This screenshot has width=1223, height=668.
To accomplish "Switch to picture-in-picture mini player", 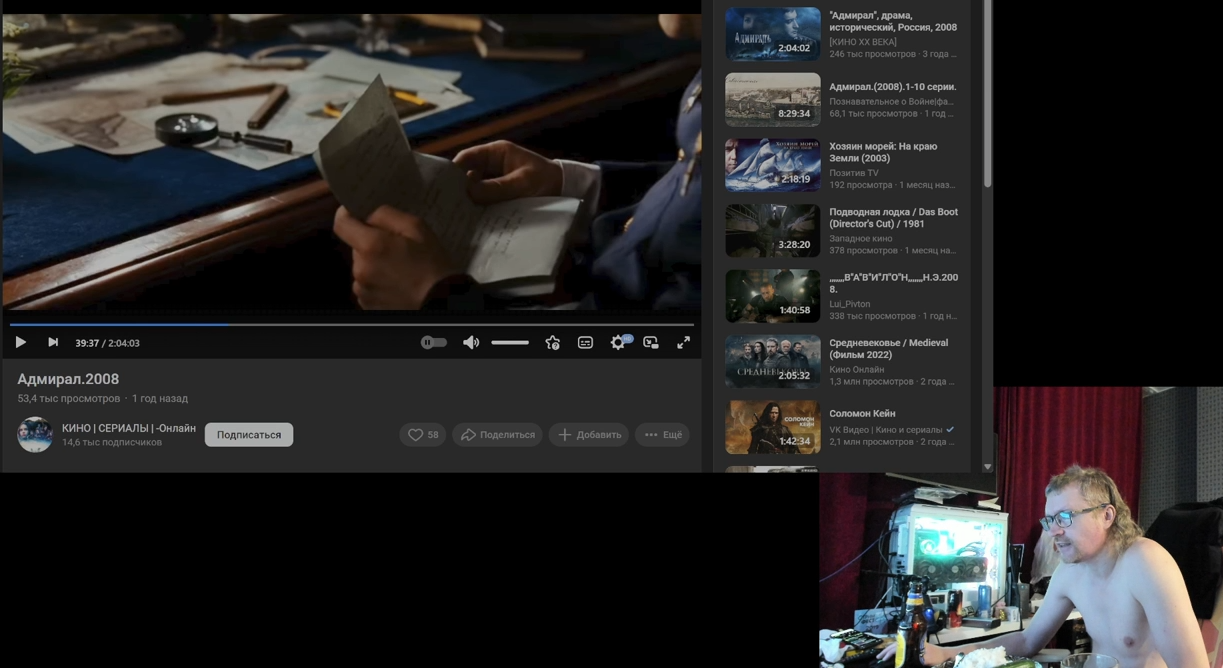I will tap(651, 342).
